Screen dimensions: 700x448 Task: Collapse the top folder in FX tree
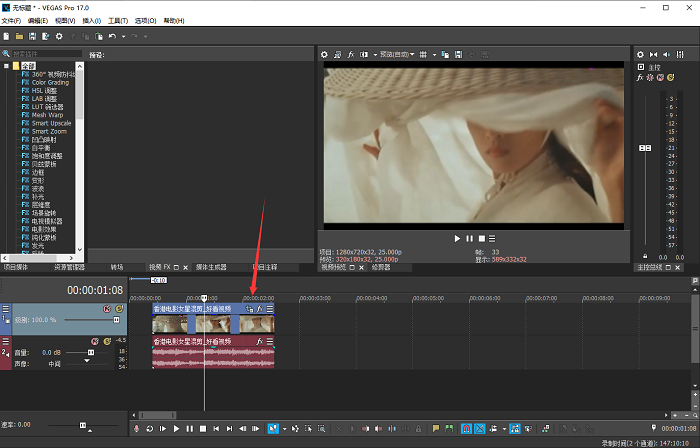[x=6, y=67]
